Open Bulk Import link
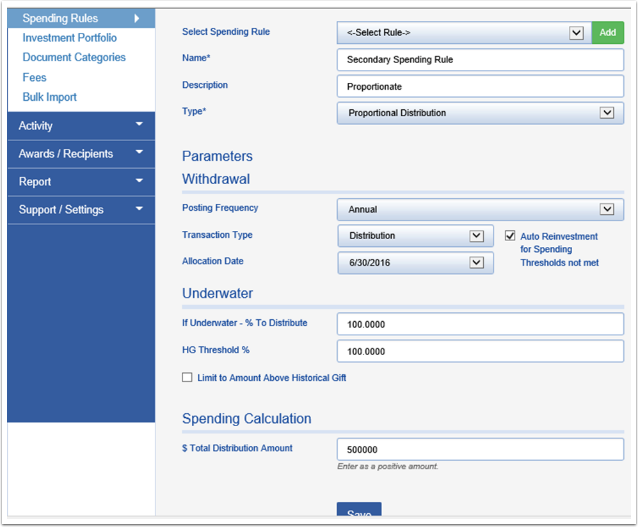The width and height of the screenshot is (638, 527). 50,97
